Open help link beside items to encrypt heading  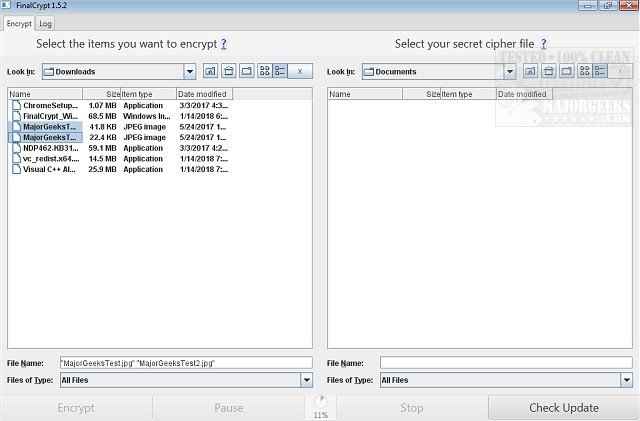coord(224,44)
